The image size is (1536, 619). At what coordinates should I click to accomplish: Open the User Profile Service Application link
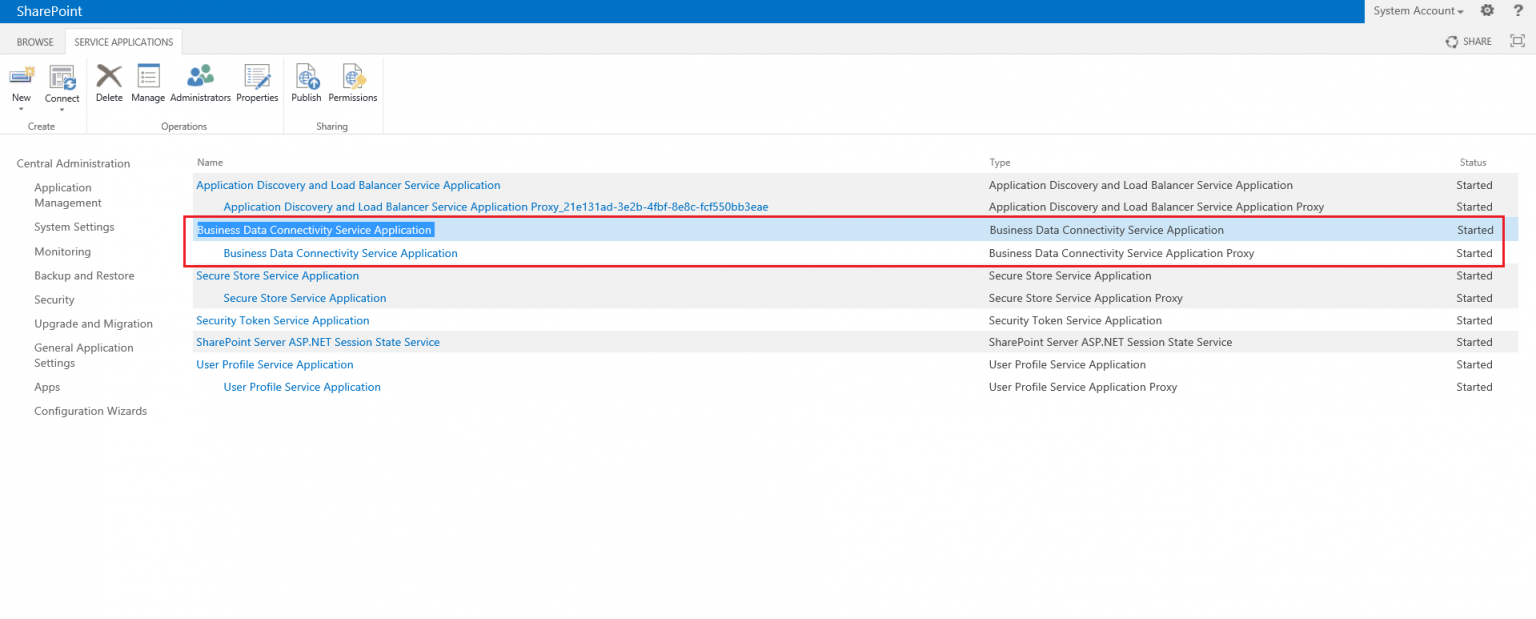[274, 364]
